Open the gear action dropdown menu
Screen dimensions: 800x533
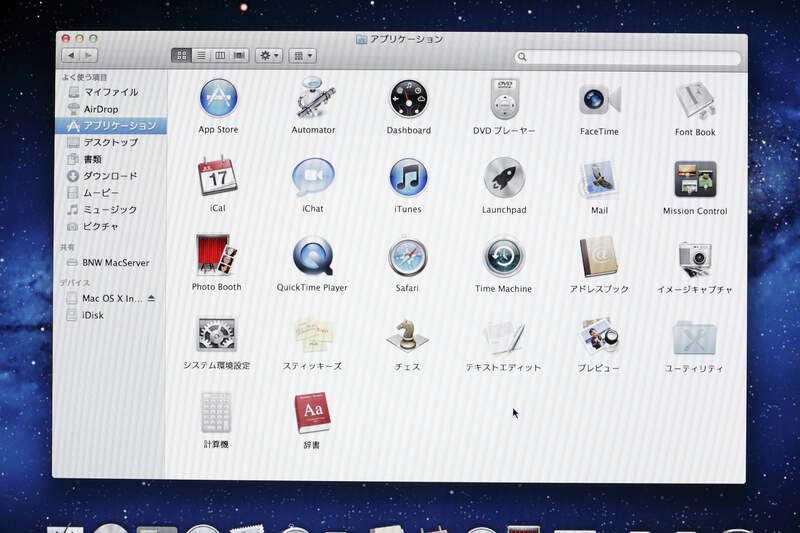(x=269, y=56)
